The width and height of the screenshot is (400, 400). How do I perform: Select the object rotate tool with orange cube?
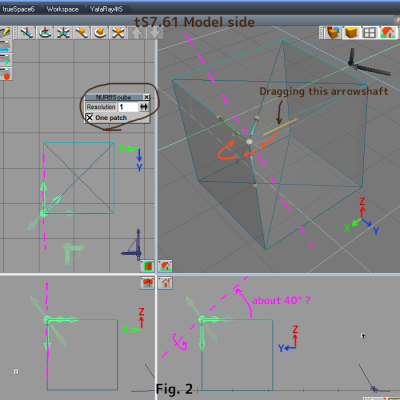(x=99, y=33)
